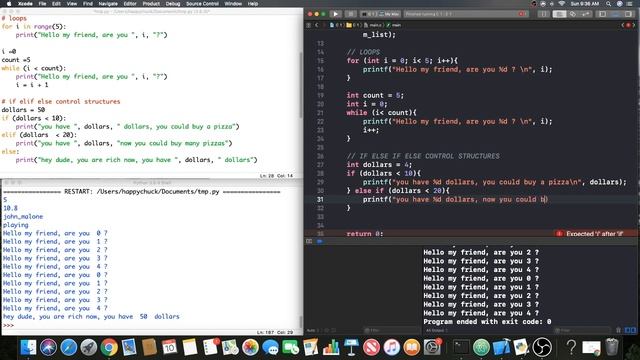640x360 pixels.
Task: Open Launchpad rocket from the Dock
Action: point(89,347)
